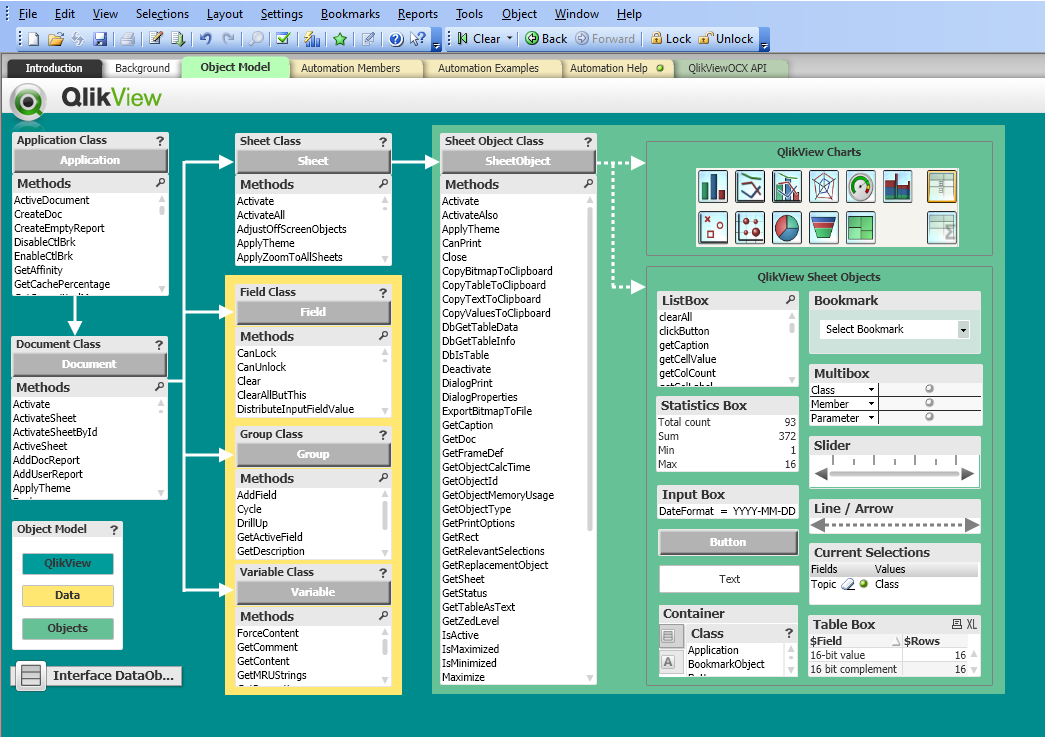This screenshot has width=1045, height=737.
Task: Click the New document toolbar icon
Action: (x=33, y=39)
